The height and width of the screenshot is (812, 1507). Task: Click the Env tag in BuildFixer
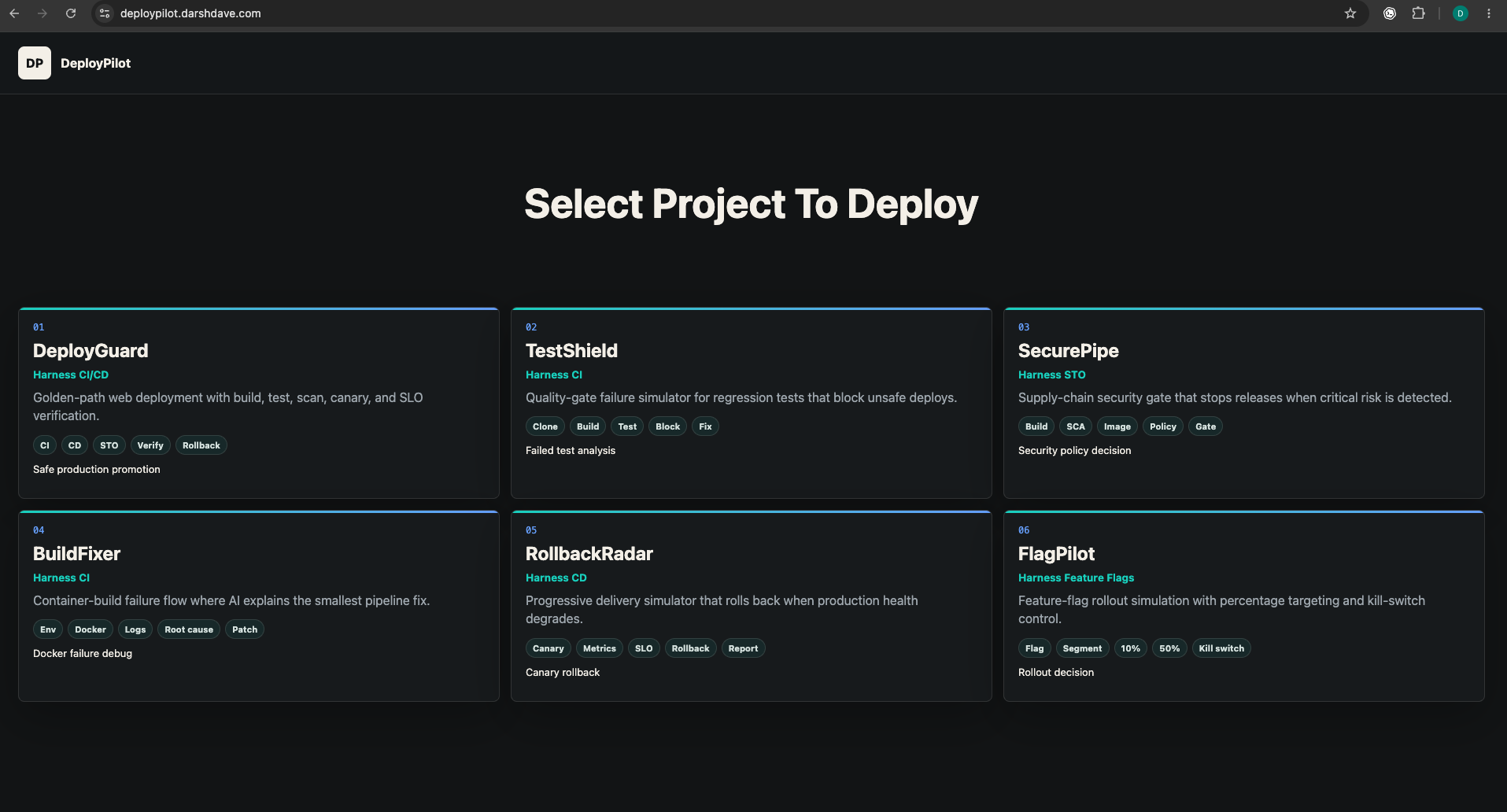[48, 629]
